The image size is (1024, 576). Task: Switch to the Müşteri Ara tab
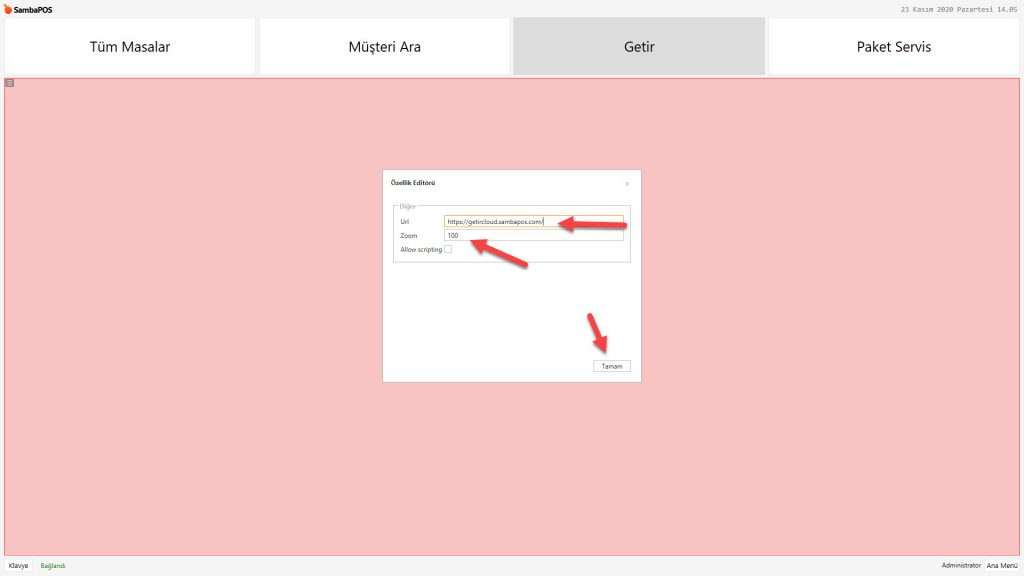click(x=384, y=47)
